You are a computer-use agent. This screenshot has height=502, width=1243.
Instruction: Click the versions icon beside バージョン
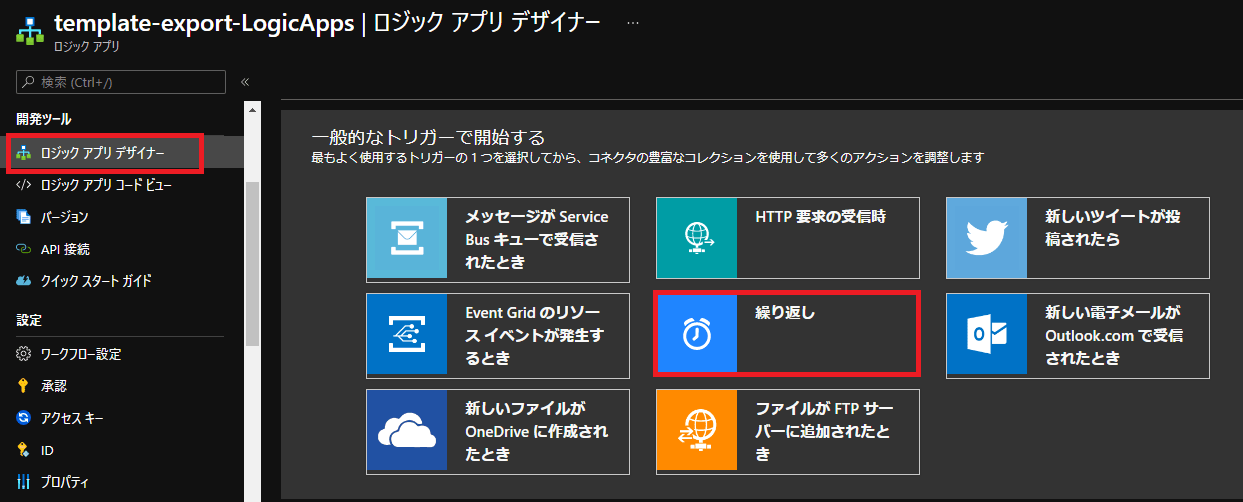[x=24, y=217]
